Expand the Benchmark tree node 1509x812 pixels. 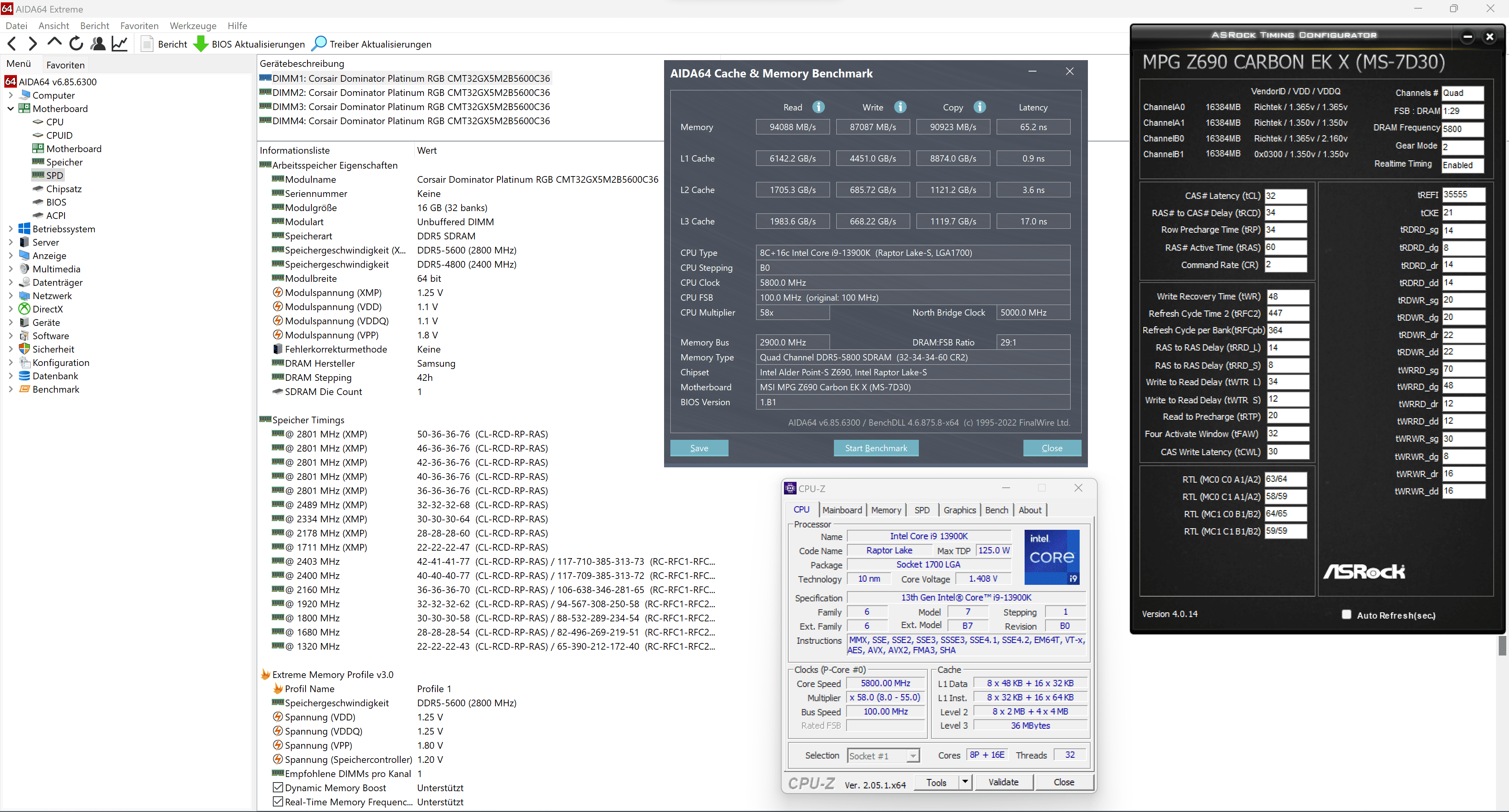[11, 389]
